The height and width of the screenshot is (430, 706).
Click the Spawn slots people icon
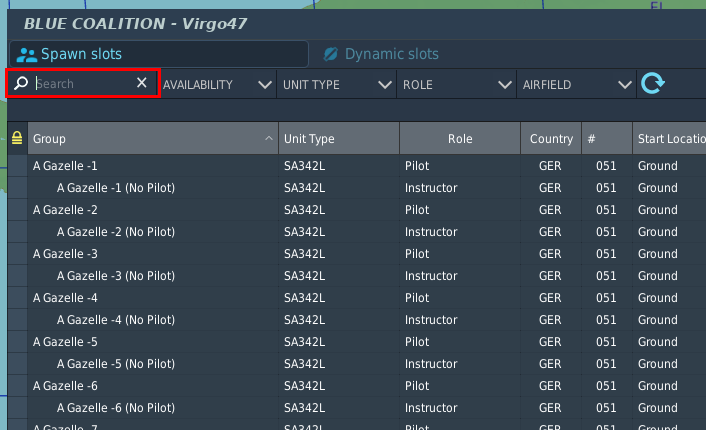(27, 55)
